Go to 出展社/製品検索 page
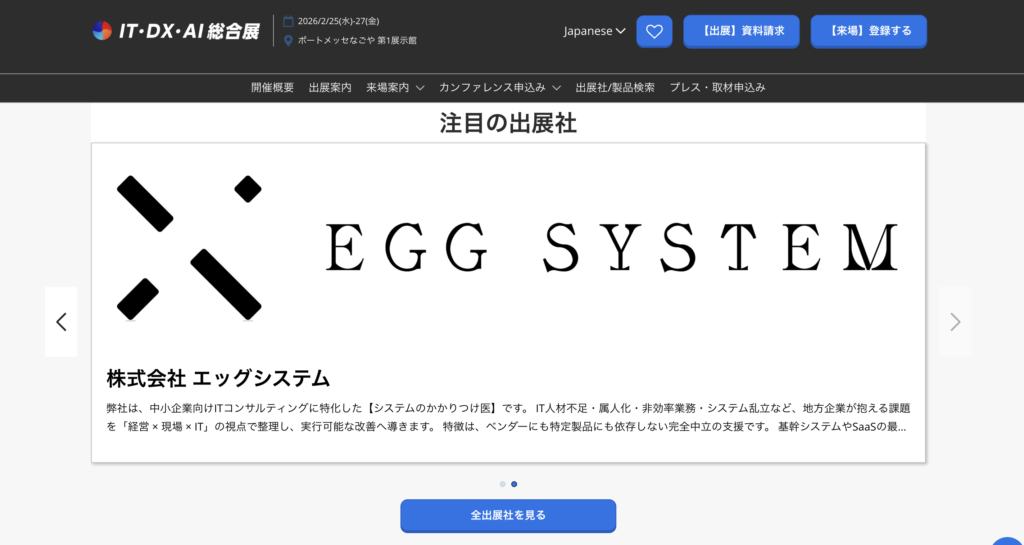The height and width of the screenshot is (545, 1024). coord(615,88)
